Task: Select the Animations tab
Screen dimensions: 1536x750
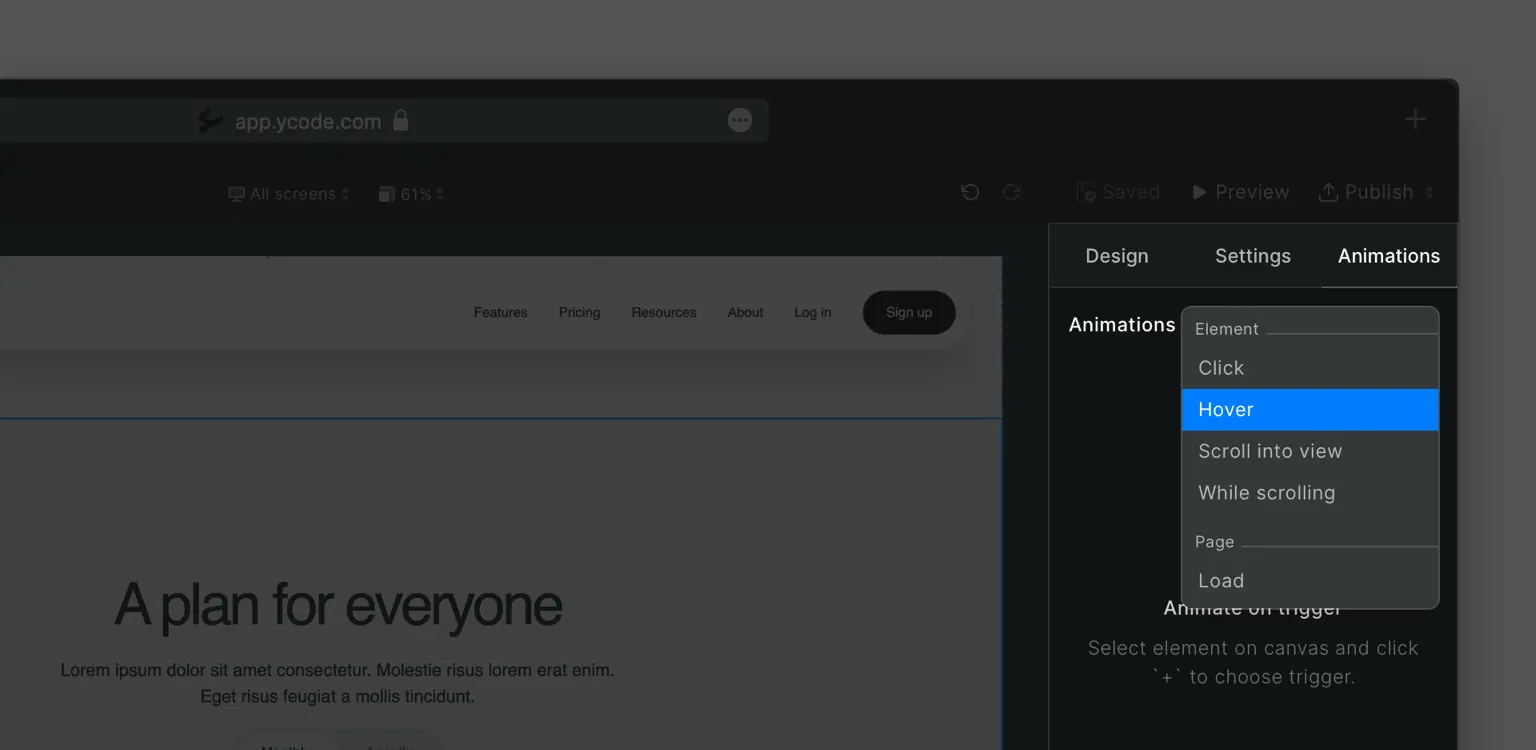Action: (x=1389, y=256)
